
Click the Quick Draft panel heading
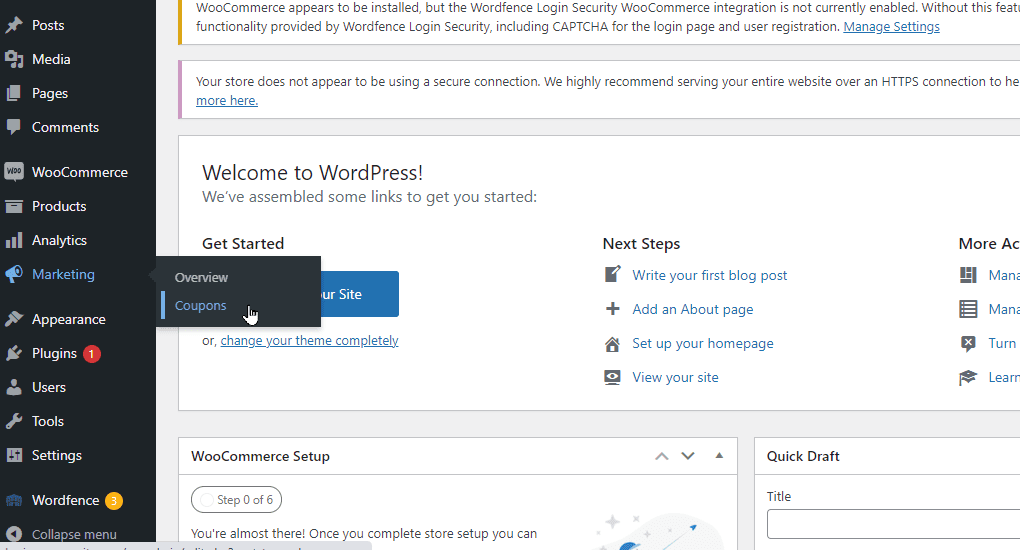[803, 456]
